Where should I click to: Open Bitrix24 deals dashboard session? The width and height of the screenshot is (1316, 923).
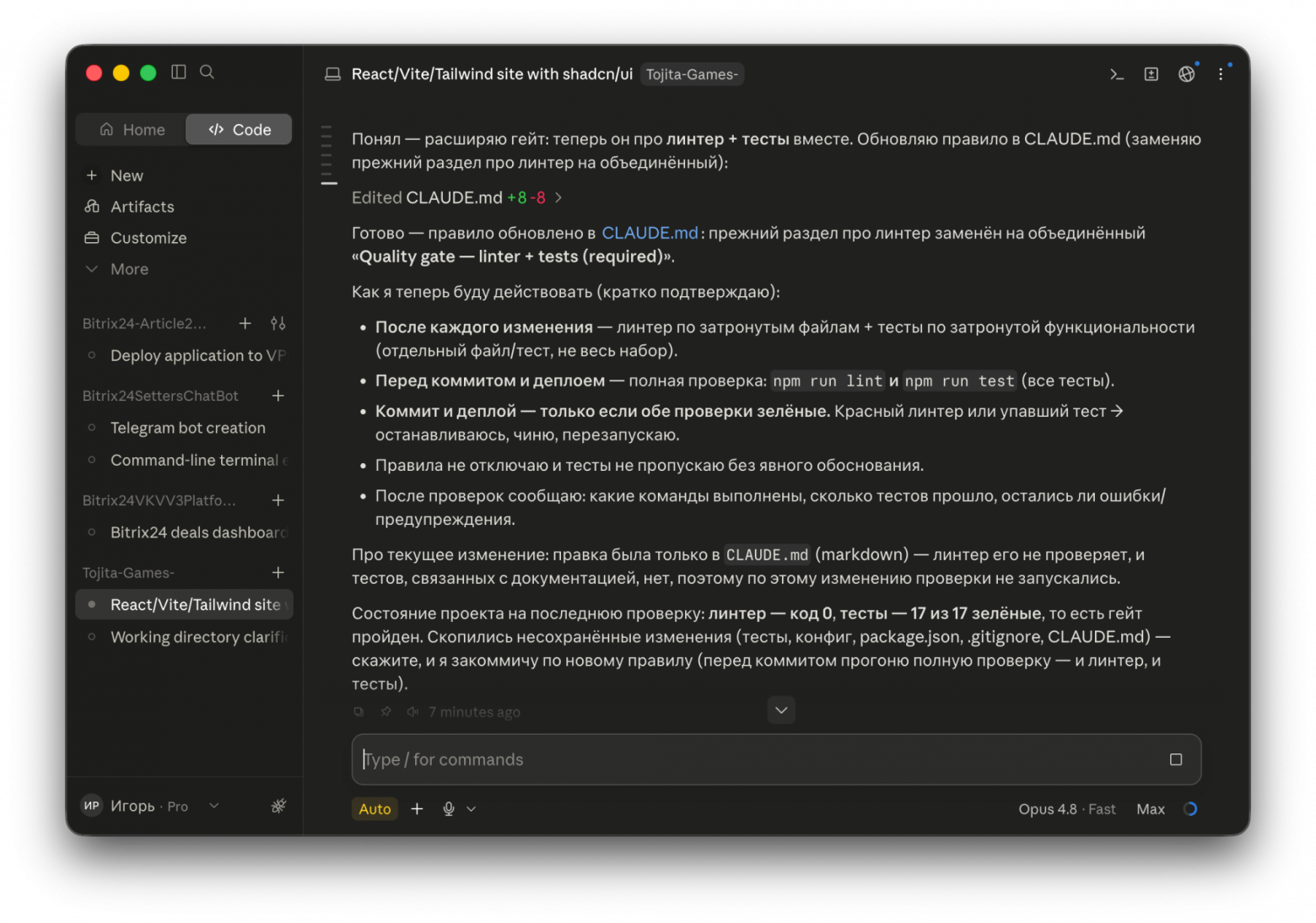point(186,532)
